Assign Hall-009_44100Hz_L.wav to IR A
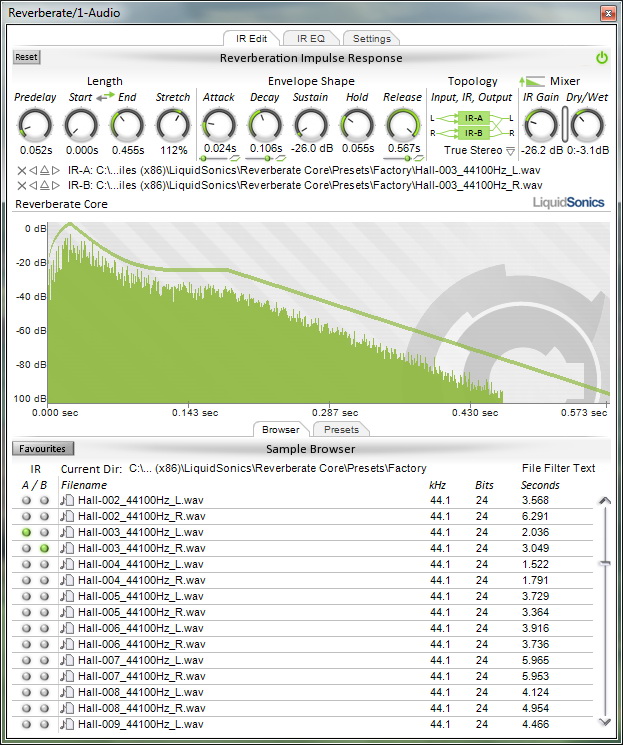Viewport: 623px width, 745px height. tap(27, 724)
